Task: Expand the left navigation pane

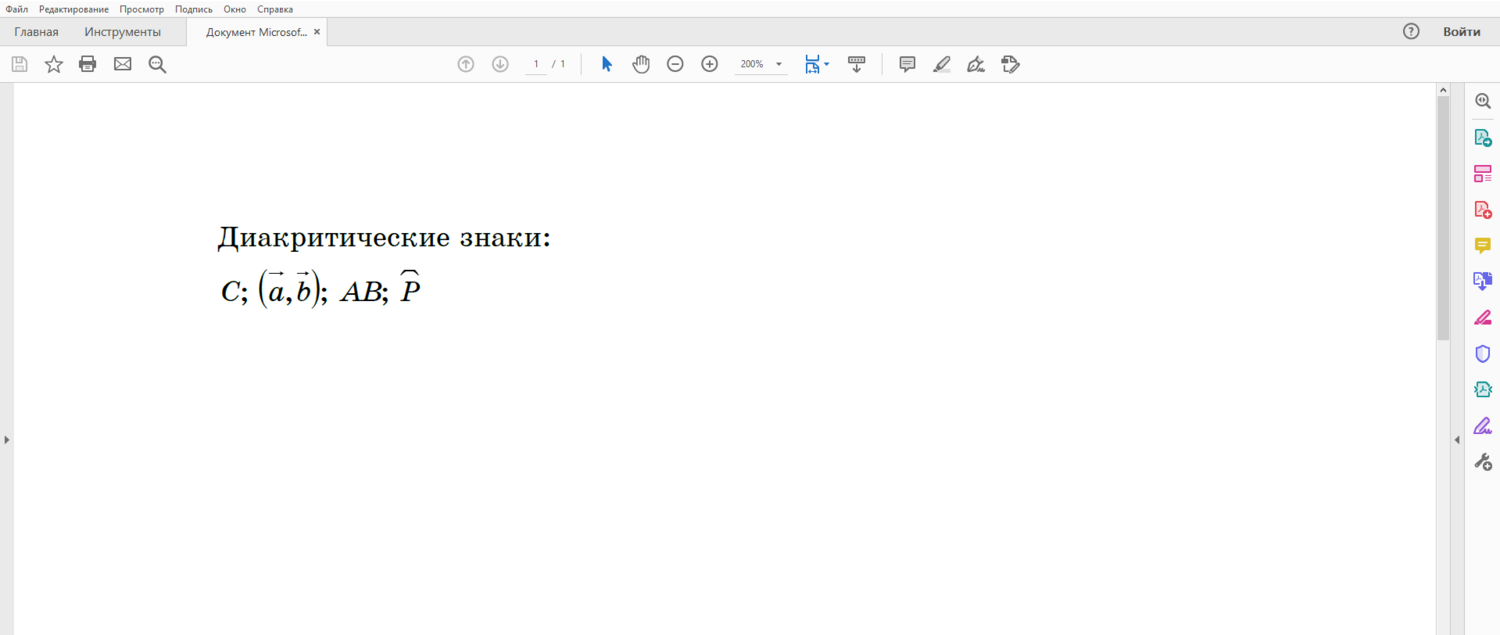Action: (x=6, y=439)
